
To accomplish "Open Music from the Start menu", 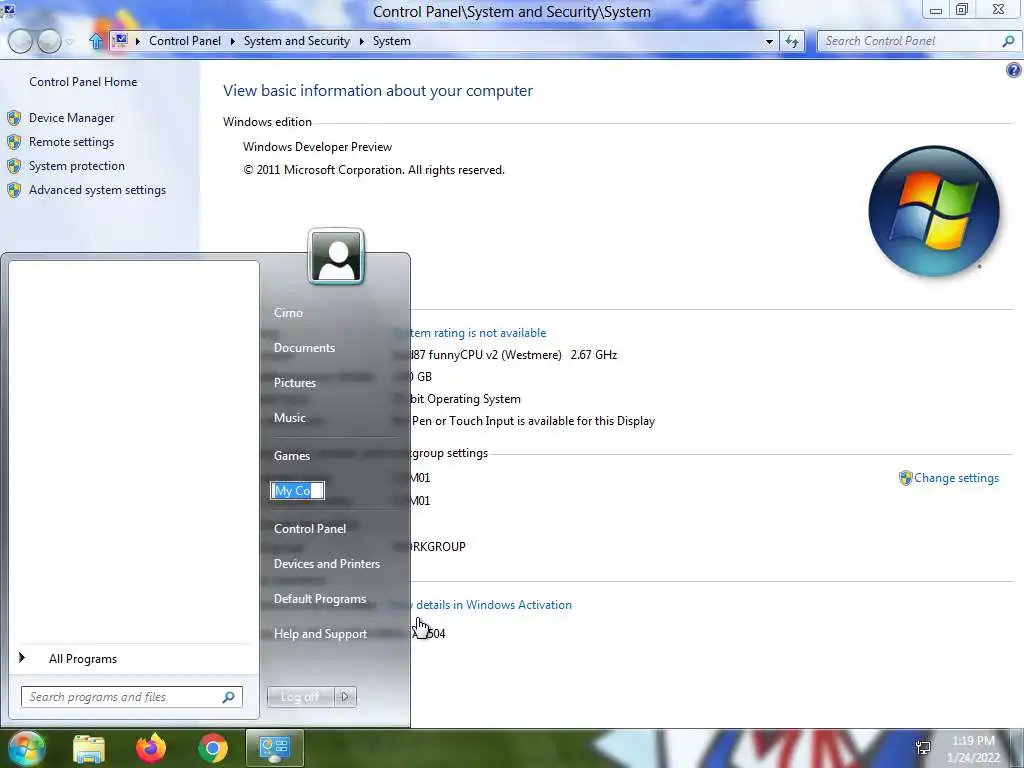I will (x=289, y=418).
